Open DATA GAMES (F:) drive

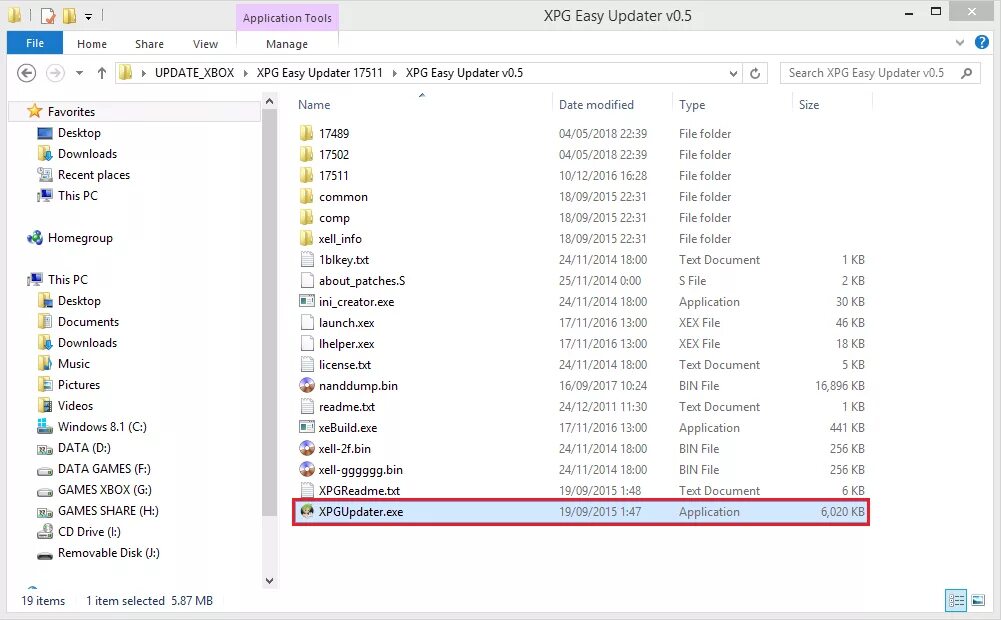94,469
